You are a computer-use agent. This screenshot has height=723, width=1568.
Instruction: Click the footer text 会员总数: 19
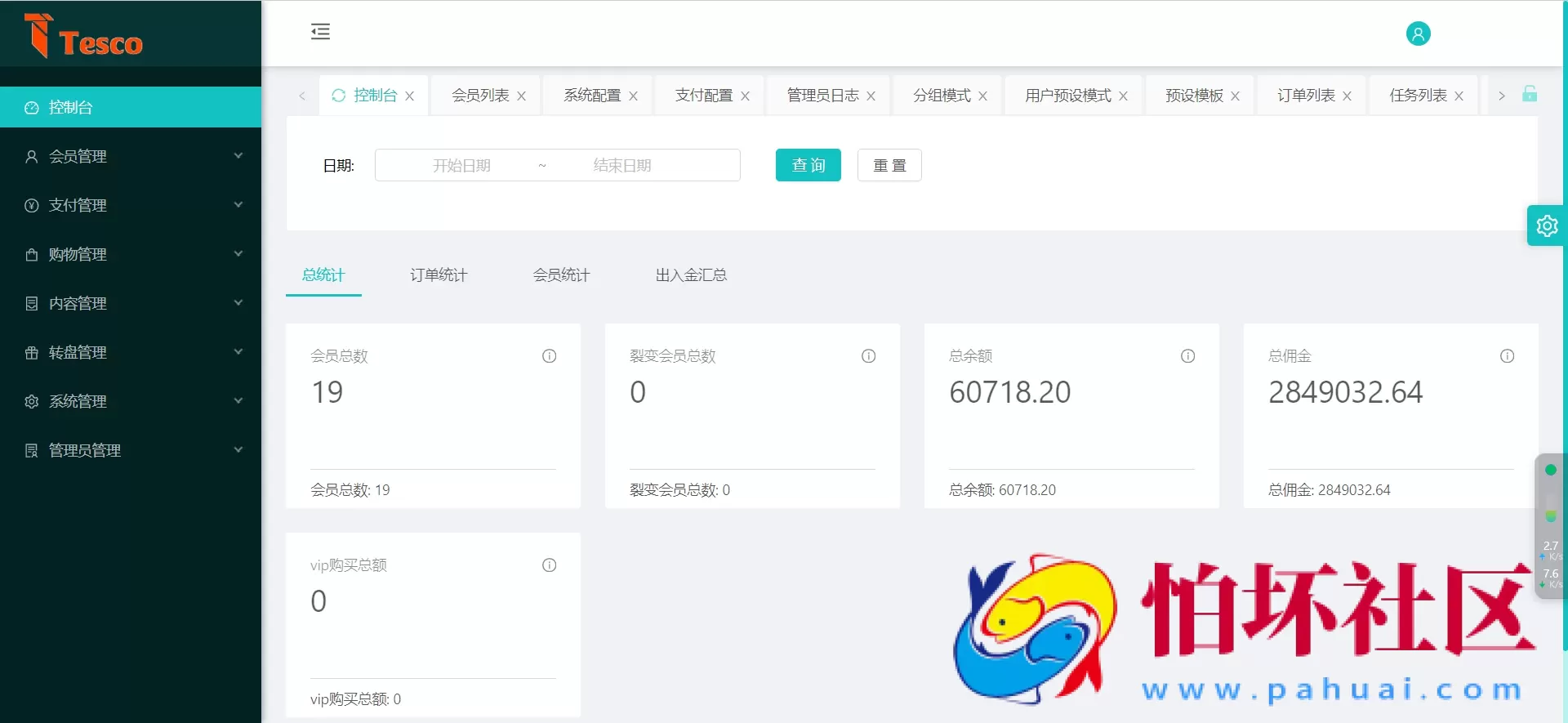[x=350, y=490]
